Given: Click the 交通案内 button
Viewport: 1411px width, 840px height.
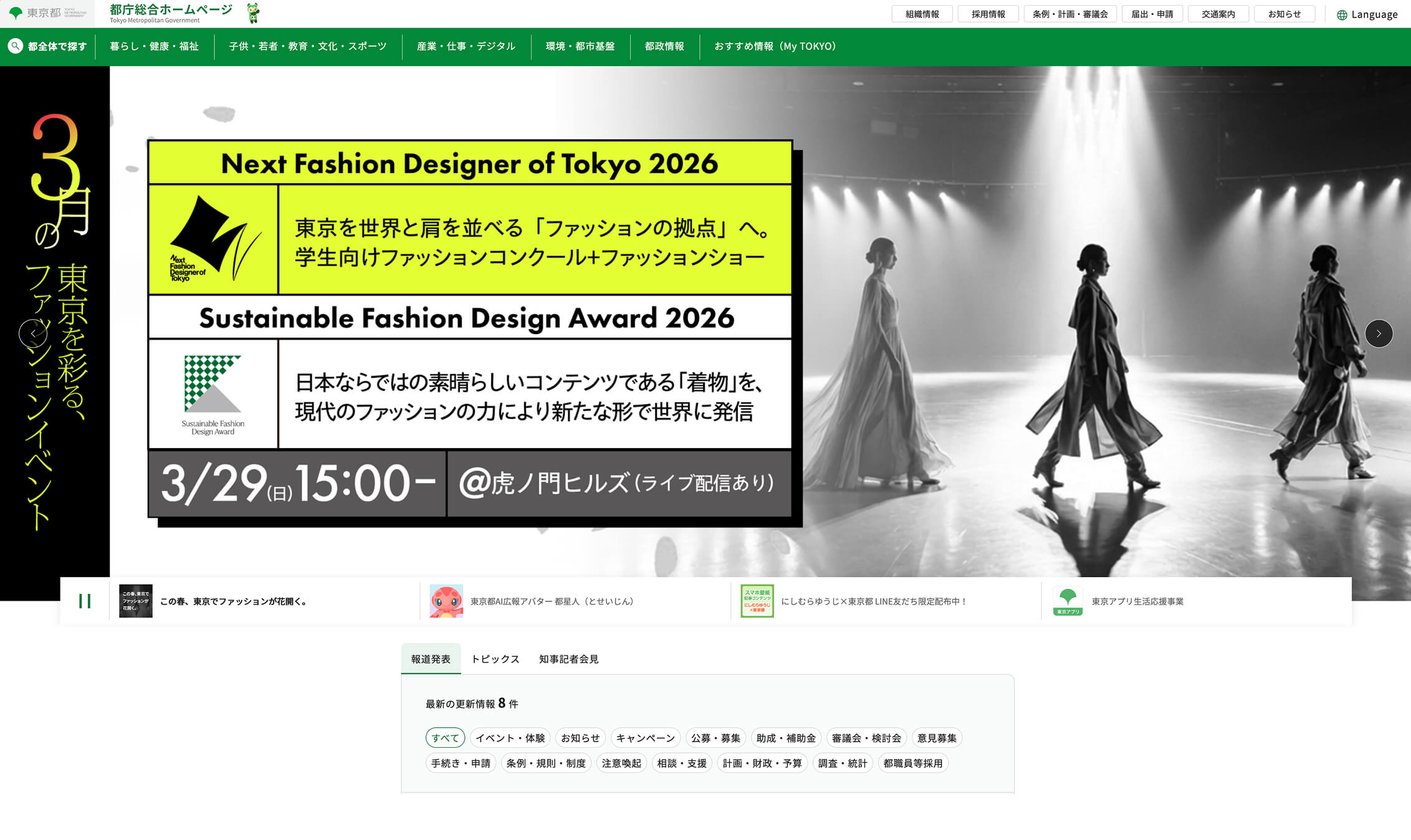Looking at the screenshot, I should click(1218, 14).
